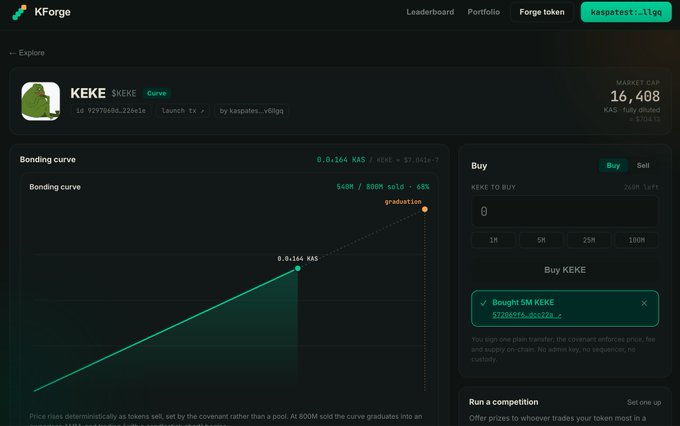The image size is (680, 426).
Task: Open the launch tx link
Action: 183,111
